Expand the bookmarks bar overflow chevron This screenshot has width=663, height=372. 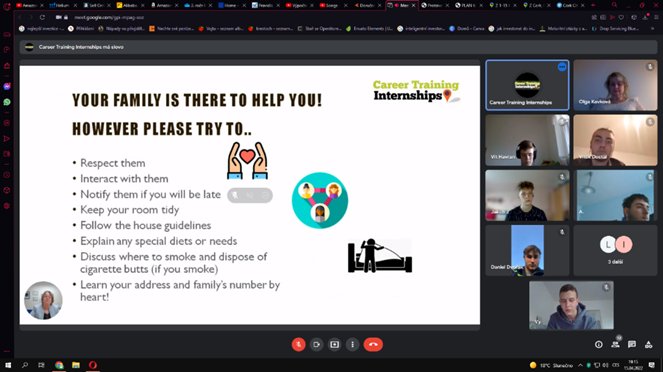(652, 29)
